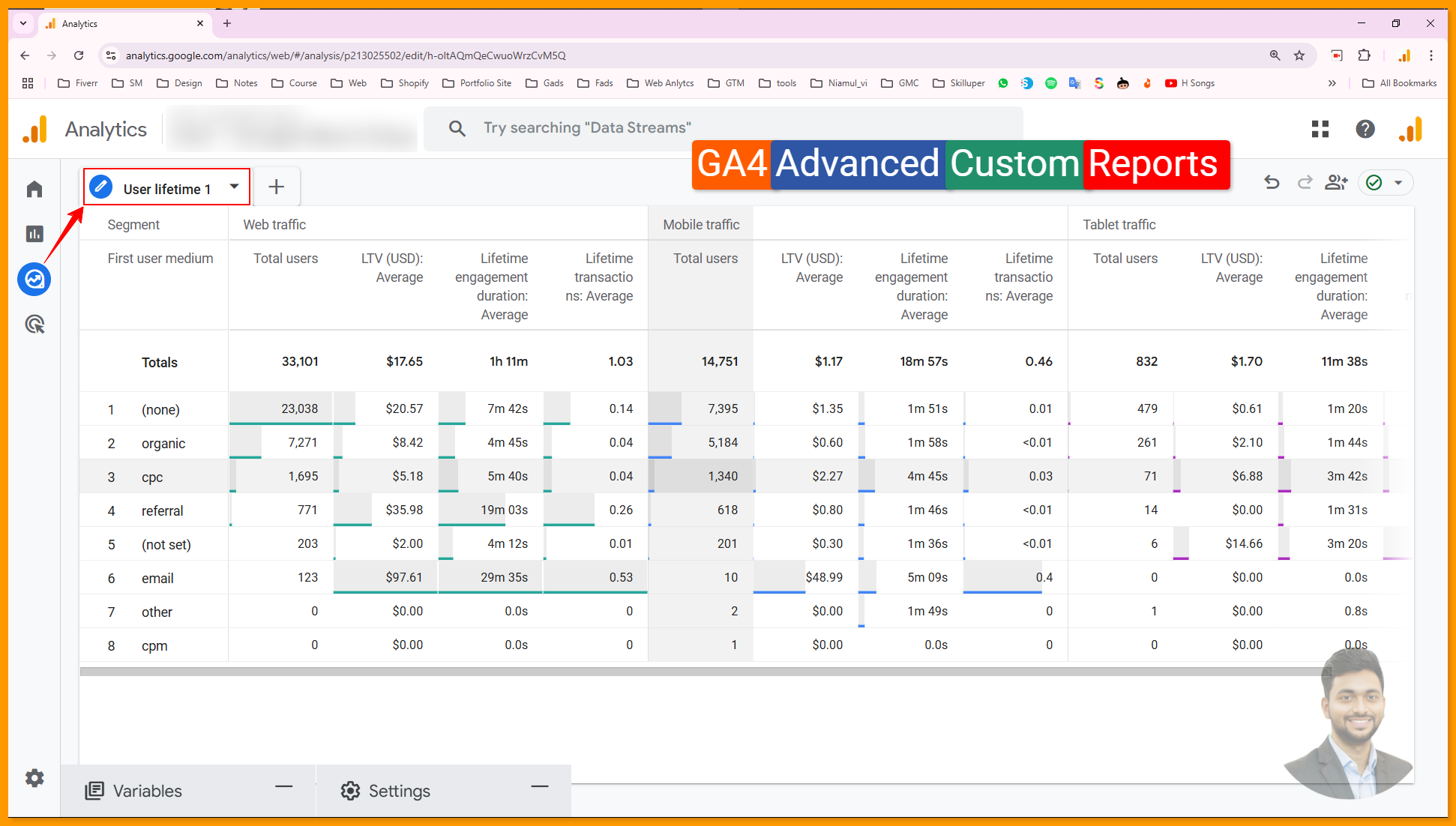1456x826 pixels.
Task: Click the undo arrow icon
Action: pyautogui.click(x=1272, y=182)
